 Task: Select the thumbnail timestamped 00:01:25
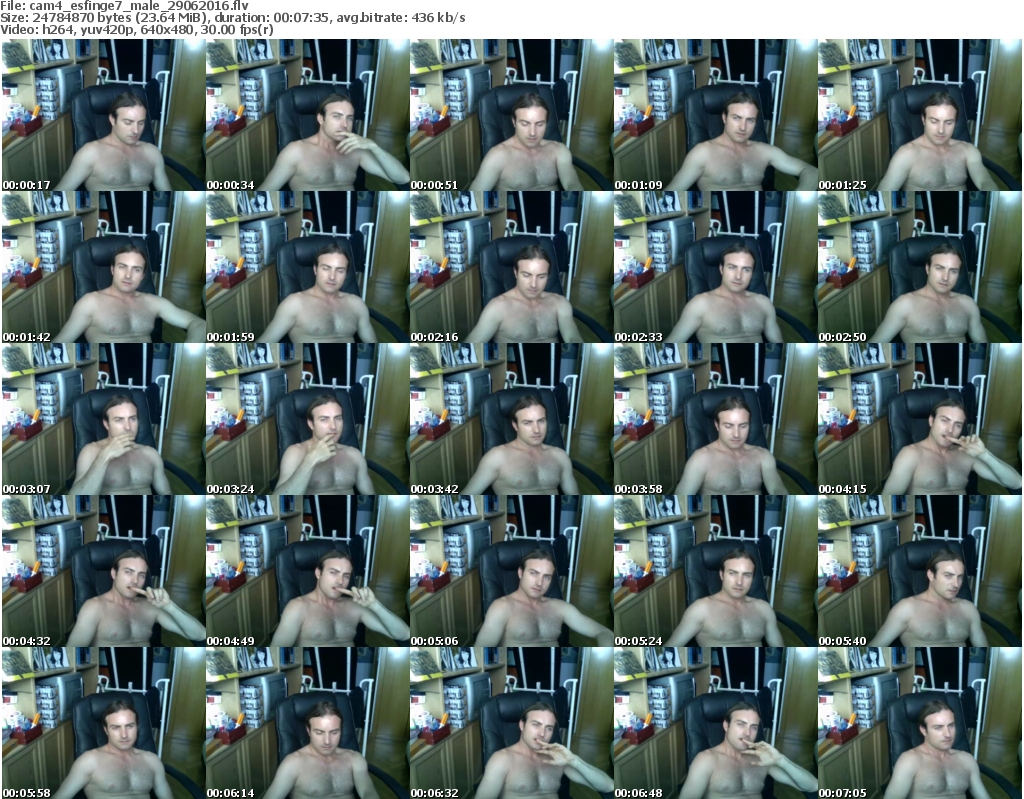click(920, 115)
